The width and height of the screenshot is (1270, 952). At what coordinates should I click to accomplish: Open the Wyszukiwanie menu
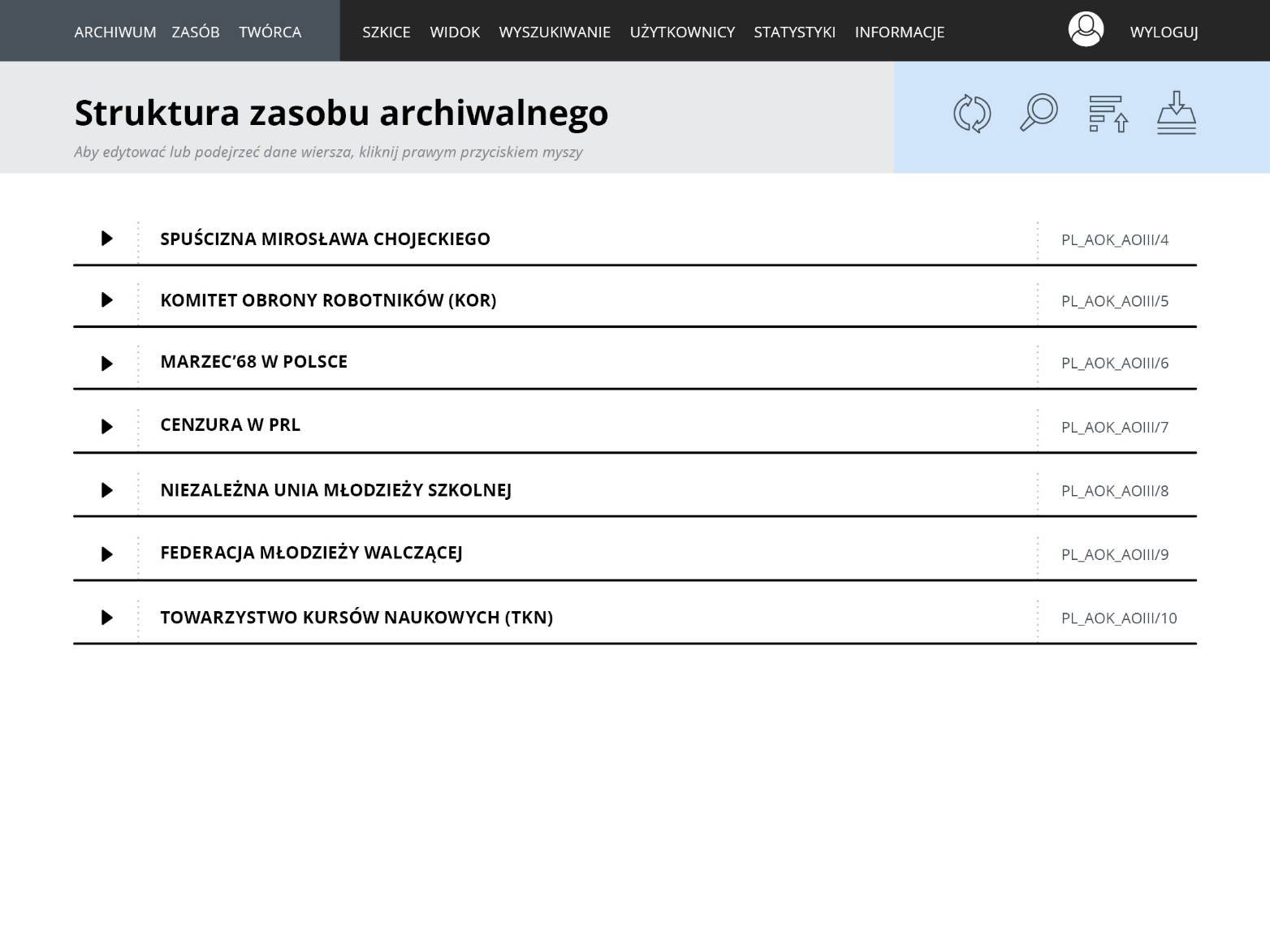[555, 32]
